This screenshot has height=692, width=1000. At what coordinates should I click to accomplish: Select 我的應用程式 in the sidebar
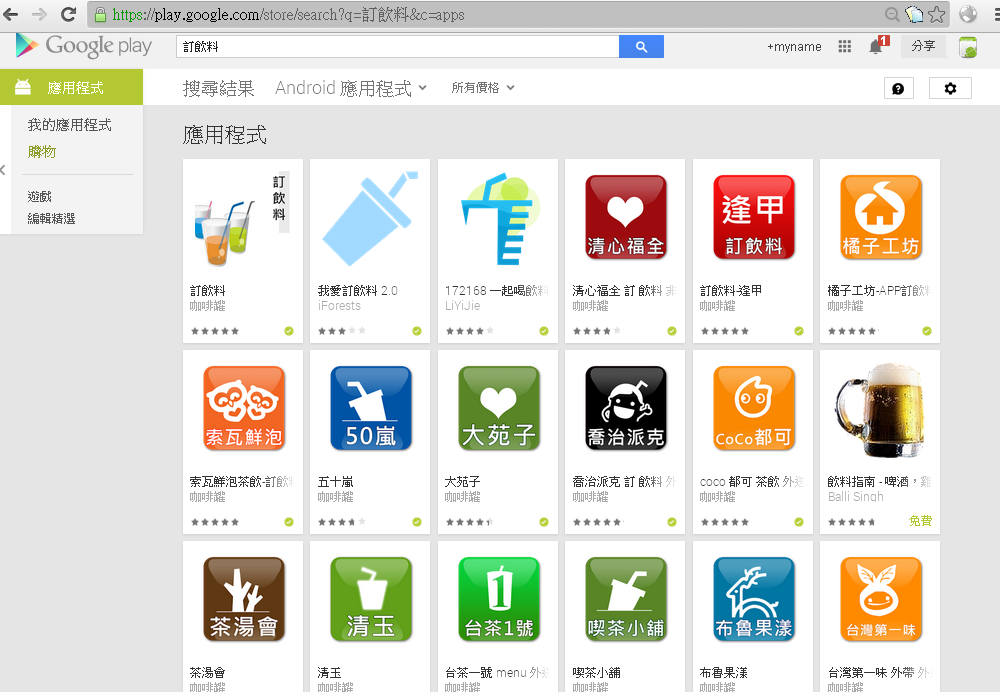pos(69,125)
